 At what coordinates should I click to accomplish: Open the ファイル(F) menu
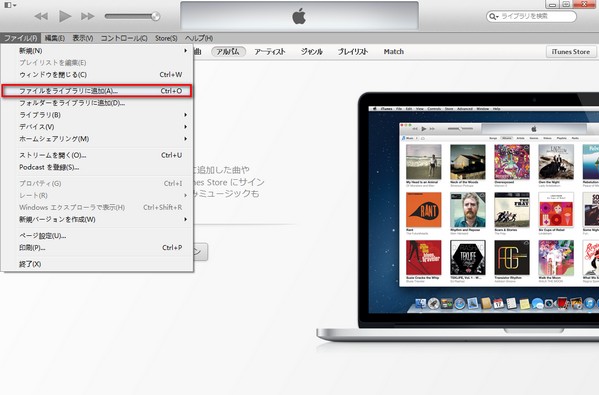click(x=20, y=38)
